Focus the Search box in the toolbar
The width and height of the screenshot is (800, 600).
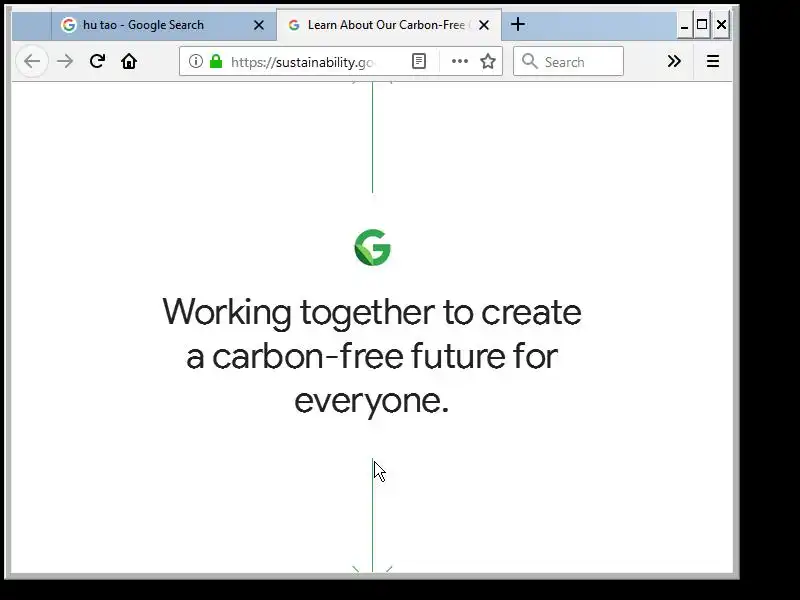point(568,61)
